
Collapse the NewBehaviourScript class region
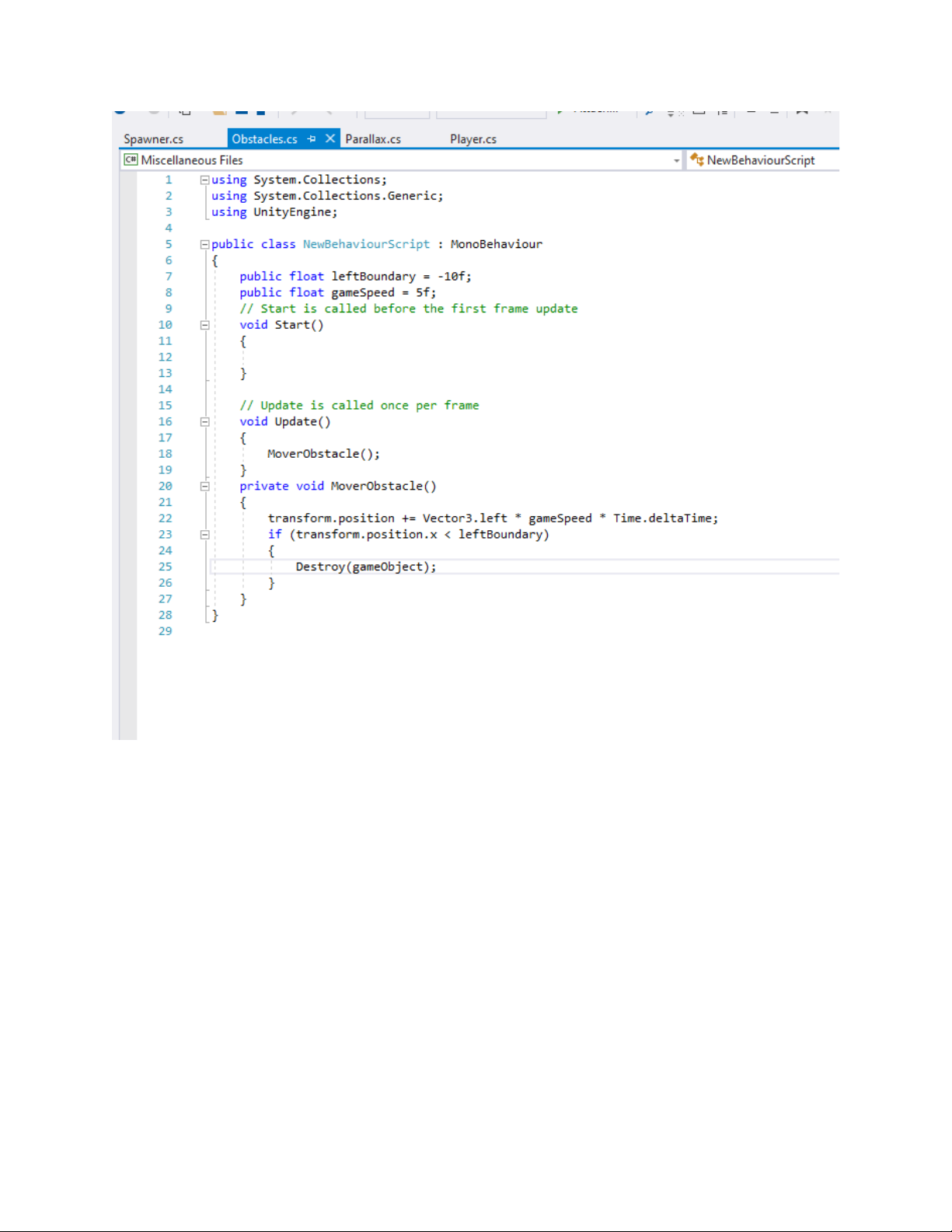coord(204,244)
